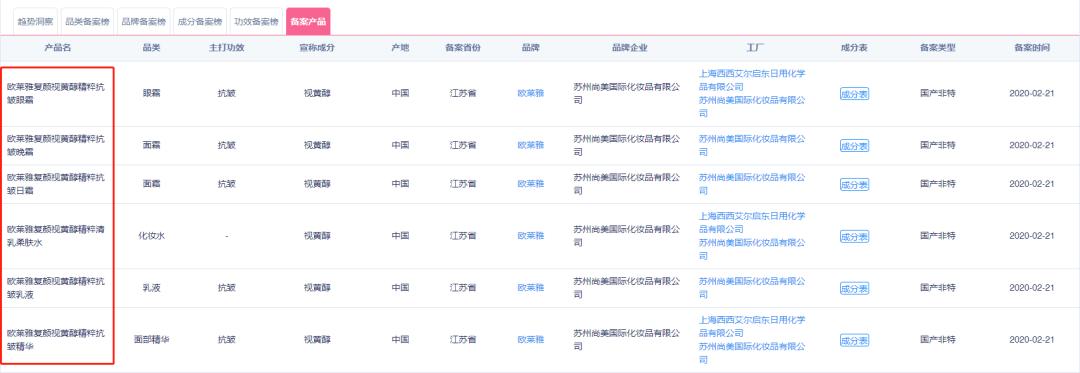Click 2020-02-21 date cell in 面部精华 row
Viewport: 1080px width, 373px height.
click(1032, 340)
